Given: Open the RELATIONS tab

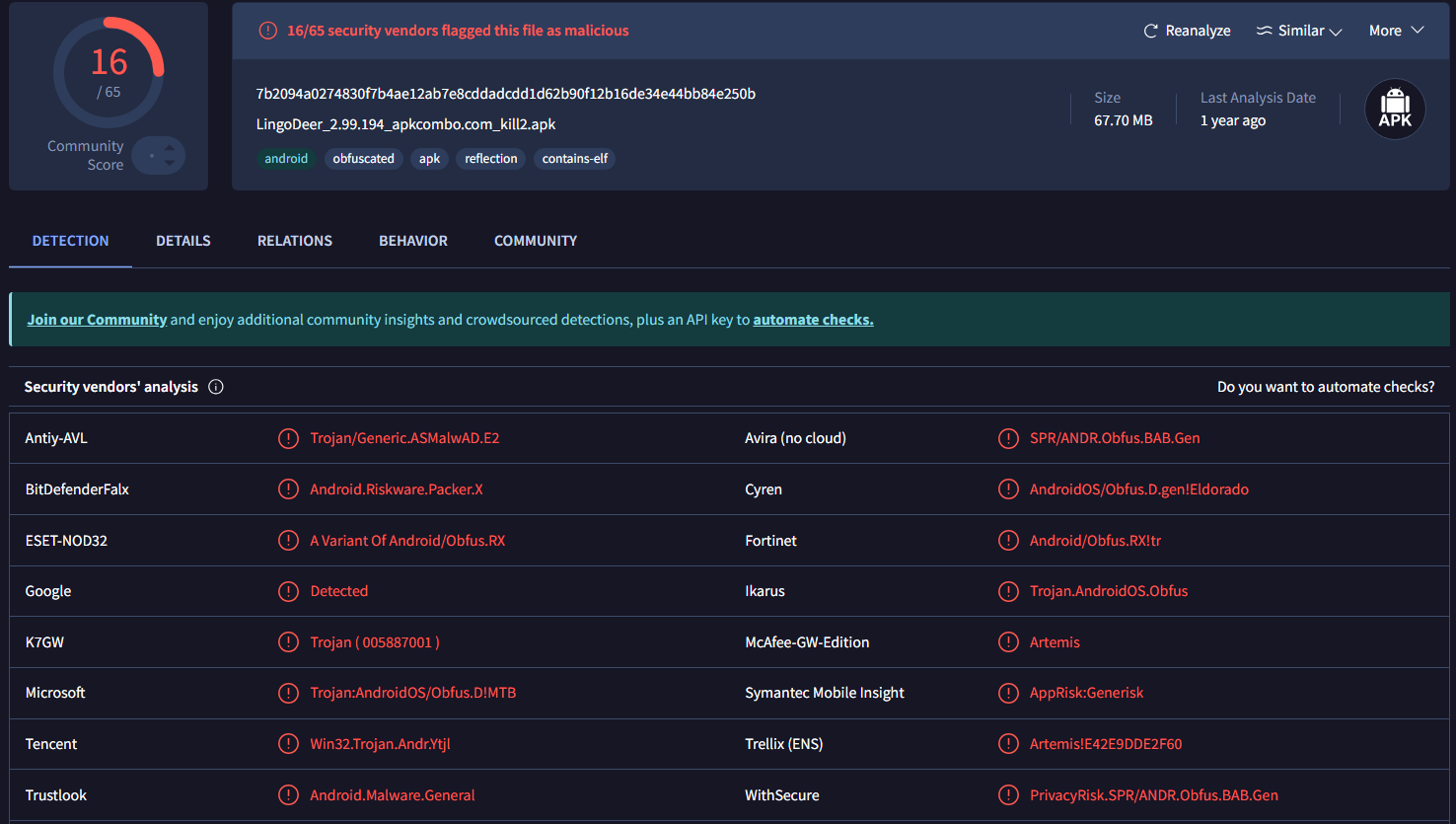Looking at the screenshot, I should (295, 241).
